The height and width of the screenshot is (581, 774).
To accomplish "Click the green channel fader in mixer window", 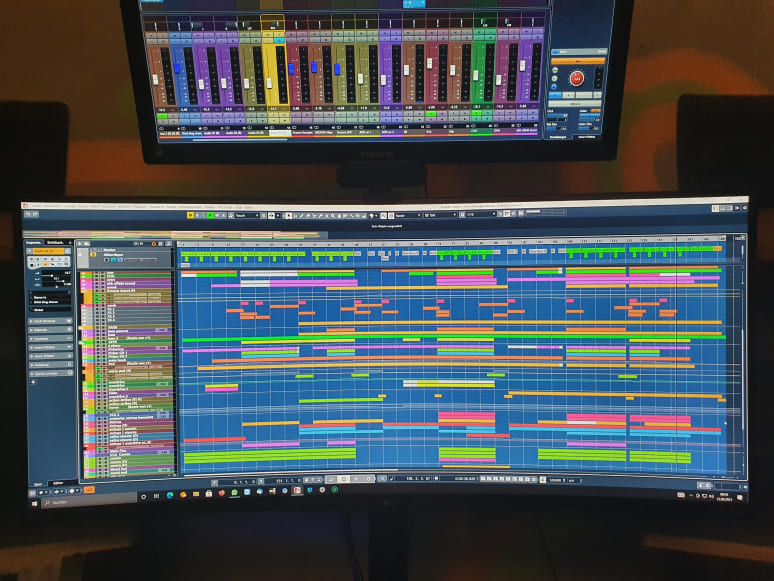I will (477, 76).
